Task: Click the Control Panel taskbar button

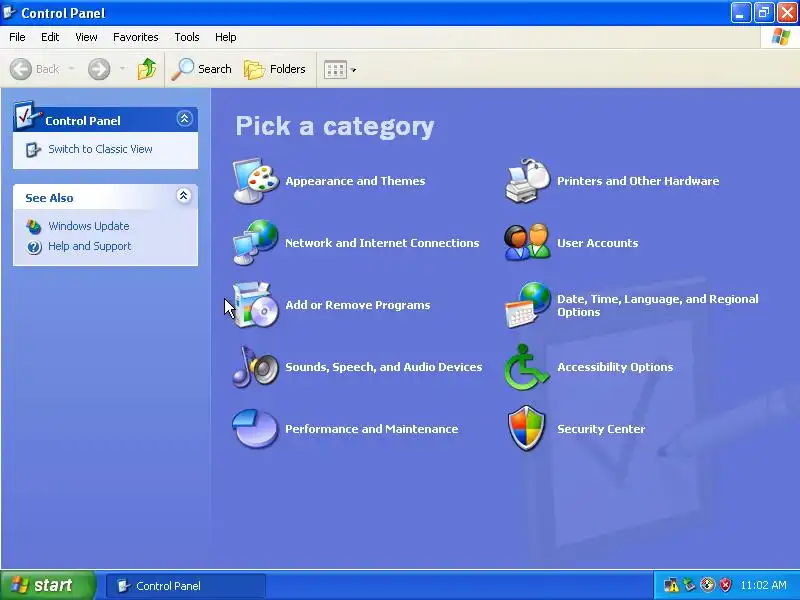Action: pyautogui.click(x=186, y=586)
